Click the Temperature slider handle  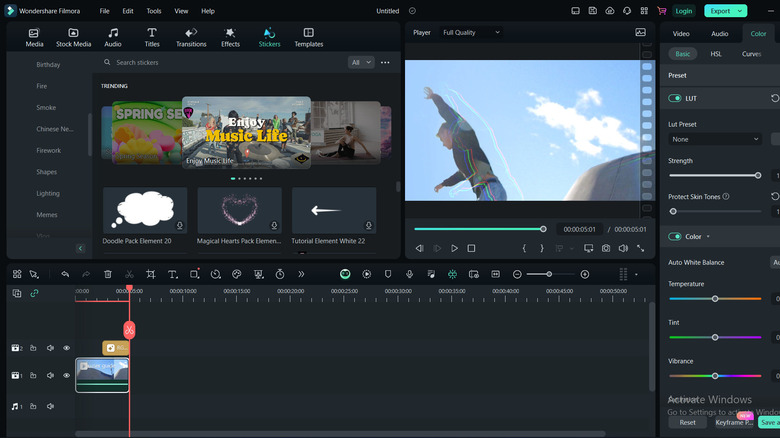[x=715, y=299]
